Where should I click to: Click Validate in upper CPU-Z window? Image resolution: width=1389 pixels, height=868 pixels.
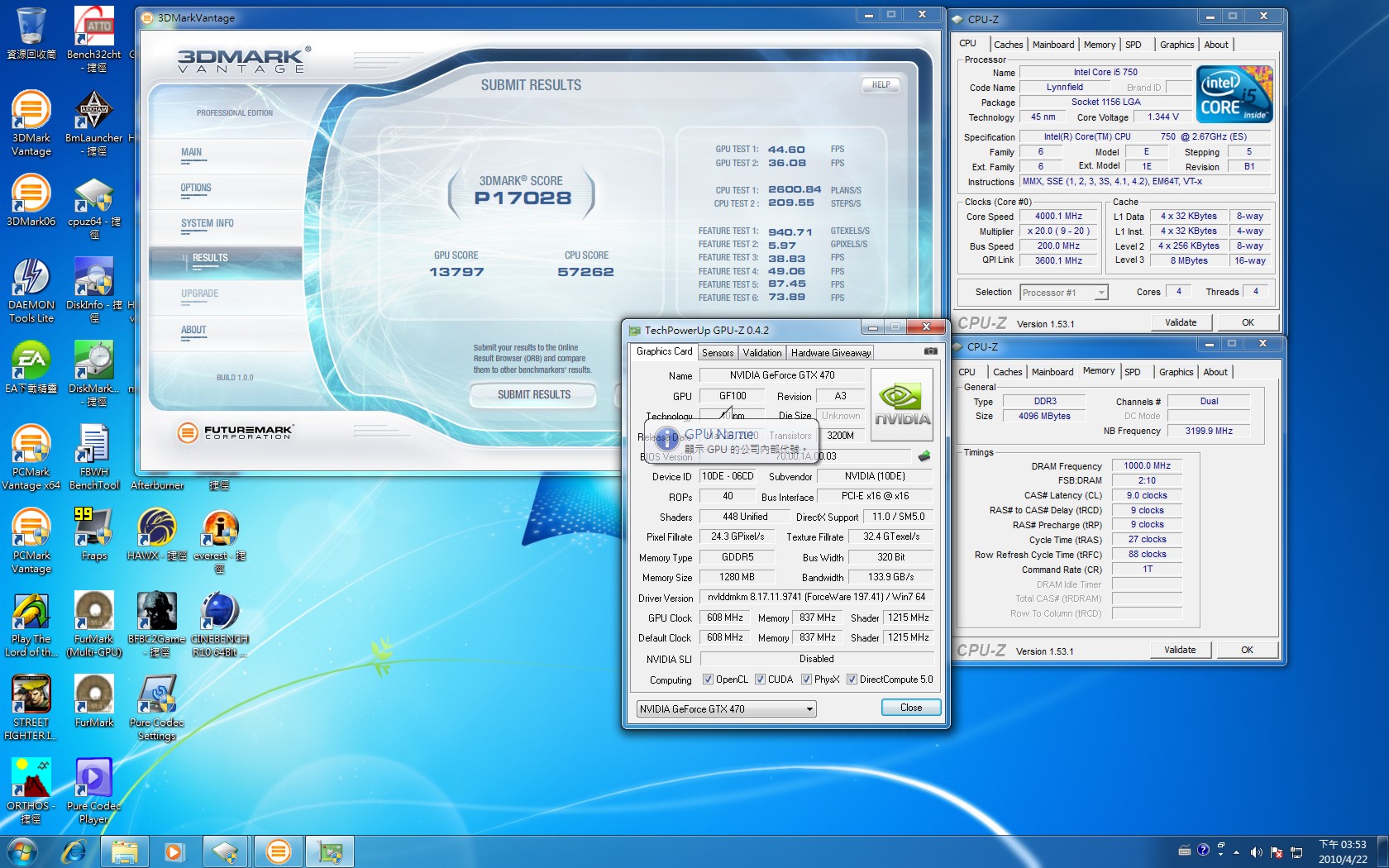pos(1181,322)
